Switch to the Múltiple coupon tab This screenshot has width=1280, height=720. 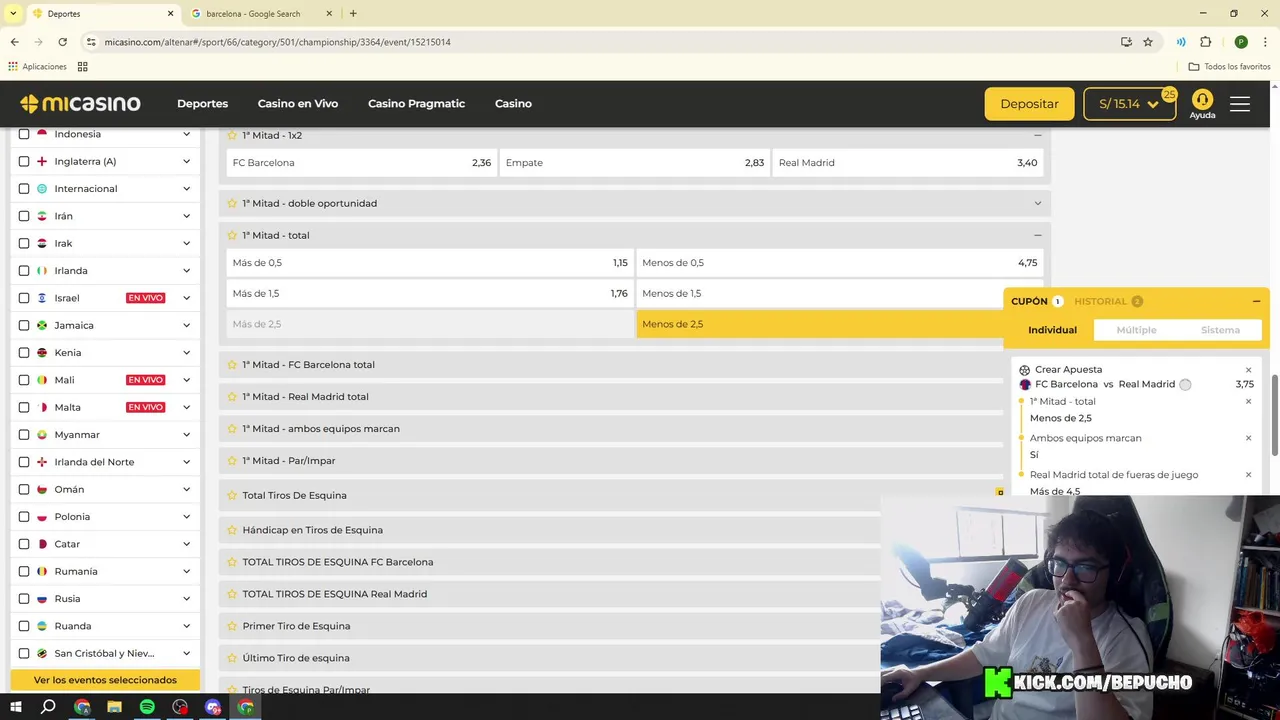[1136, 330]
